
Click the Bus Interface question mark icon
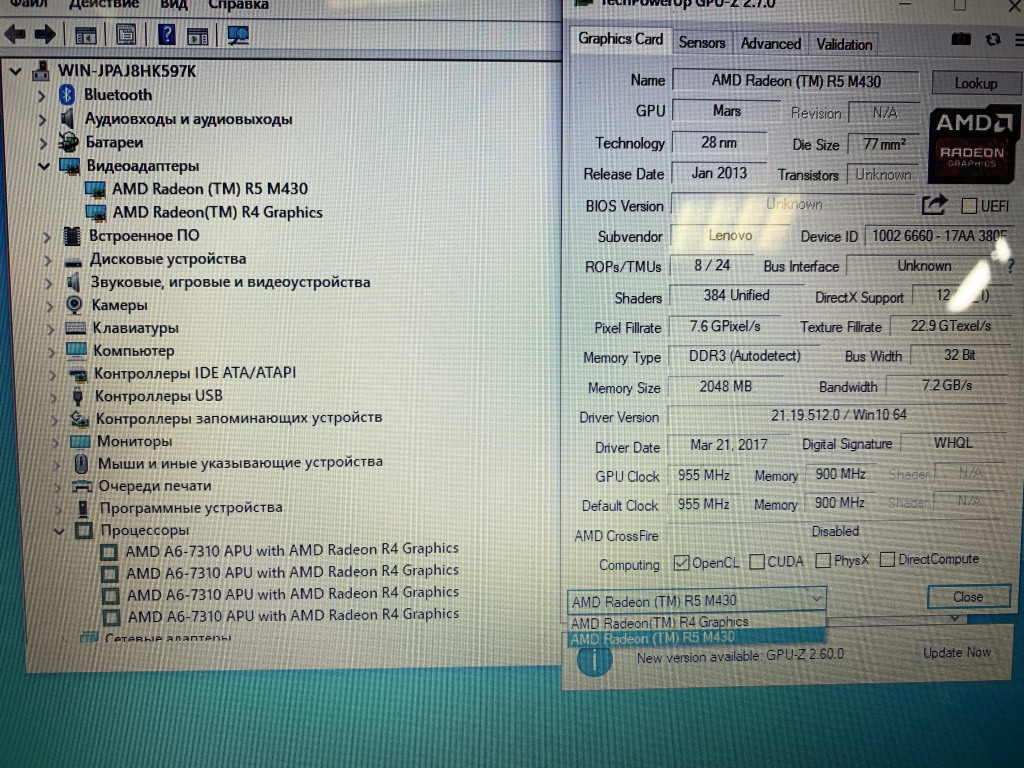(1010, 265)
